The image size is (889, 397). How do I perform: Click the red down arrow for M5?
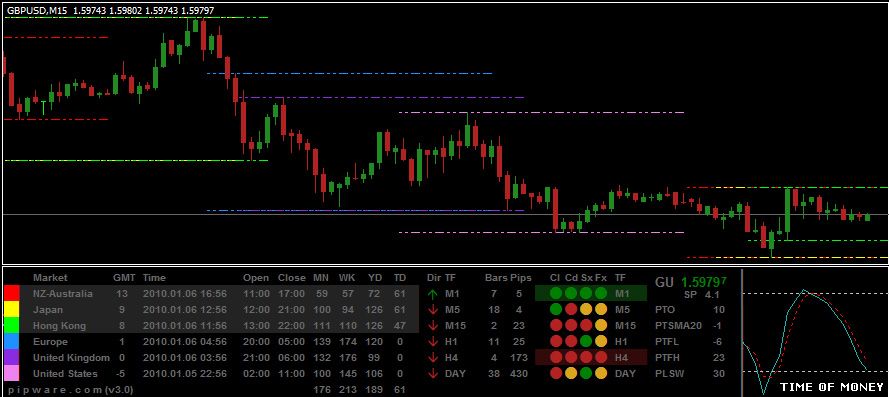(433, 310)
